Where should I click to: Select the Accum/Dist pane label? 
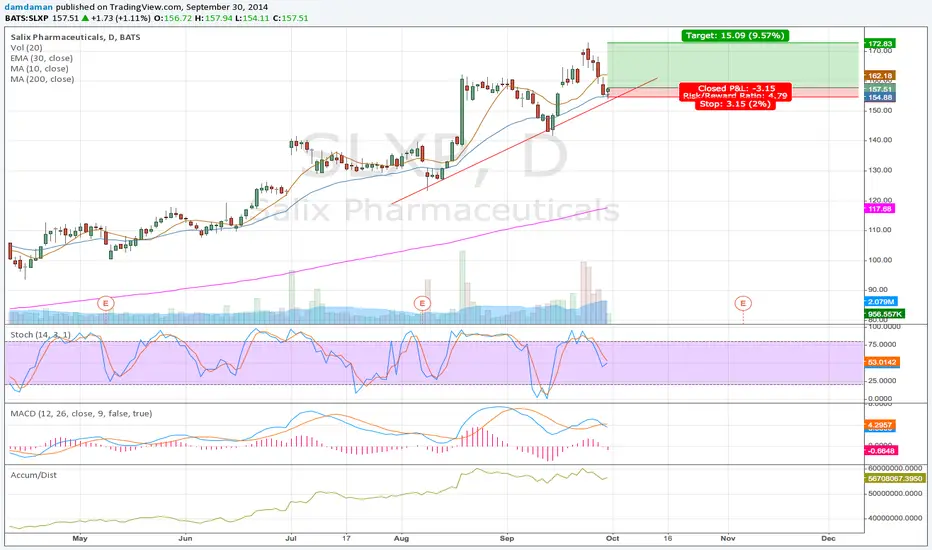34,475
